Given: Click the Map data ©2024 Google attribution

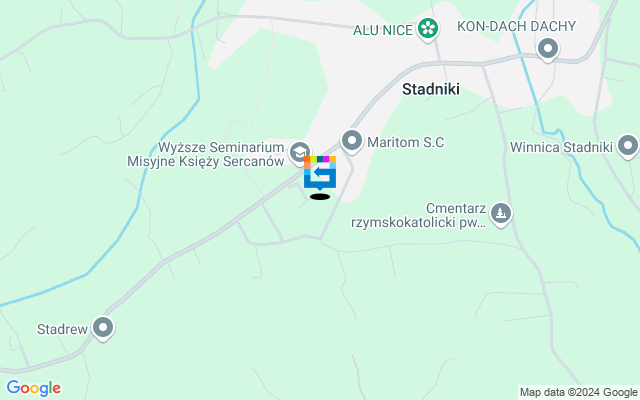Looking at the screenshot, I should click(578, 393).
